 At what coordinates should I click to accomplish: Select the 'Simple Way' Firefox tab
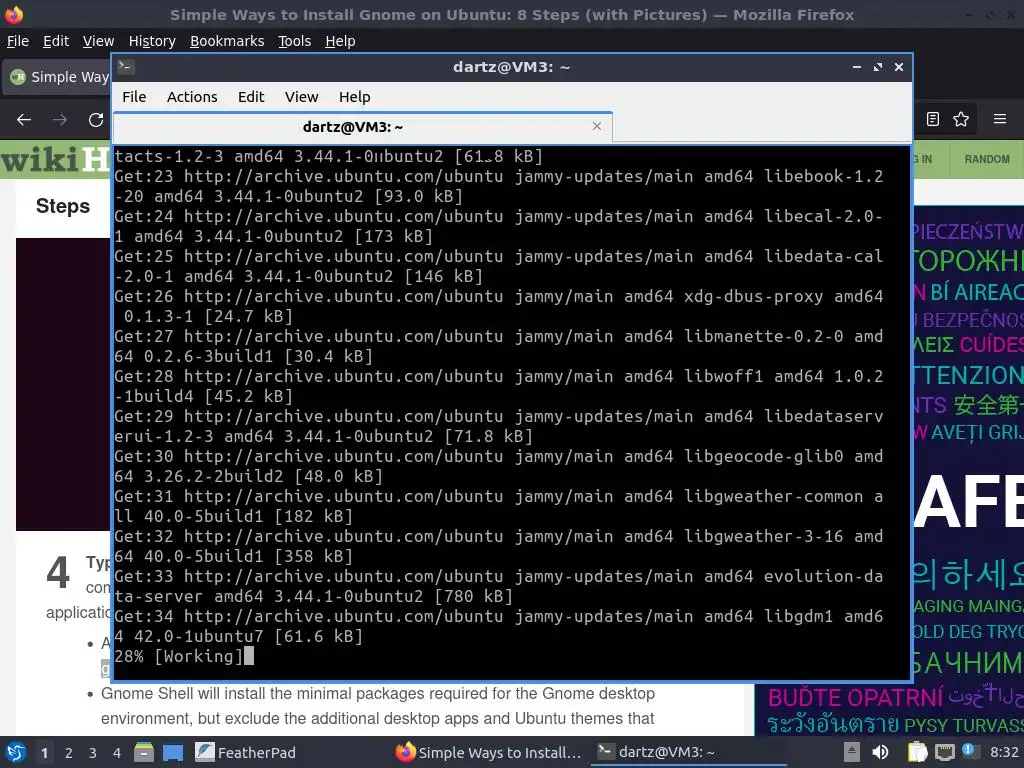click(x=57, y=77)
